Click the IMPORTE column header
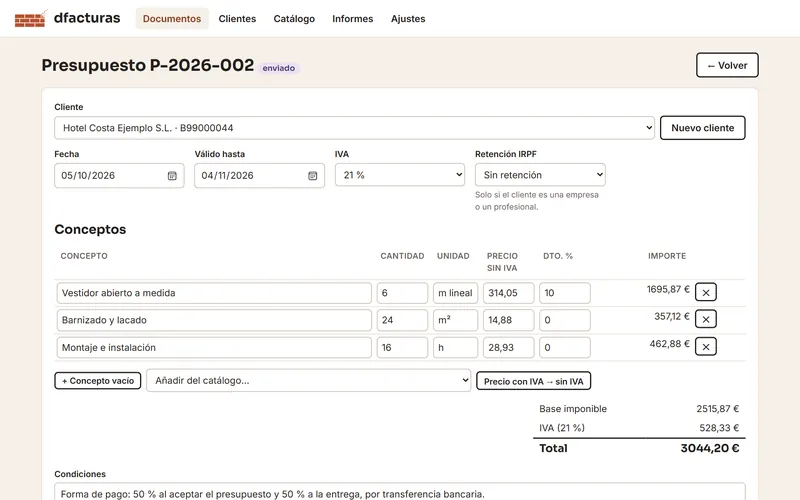The image size is (800, 500). [667, 256]
